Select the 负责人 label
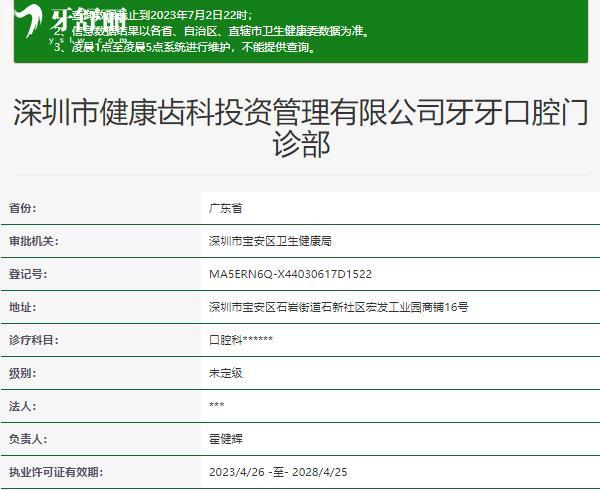600x490 pixels. click(x=28, y=438)
